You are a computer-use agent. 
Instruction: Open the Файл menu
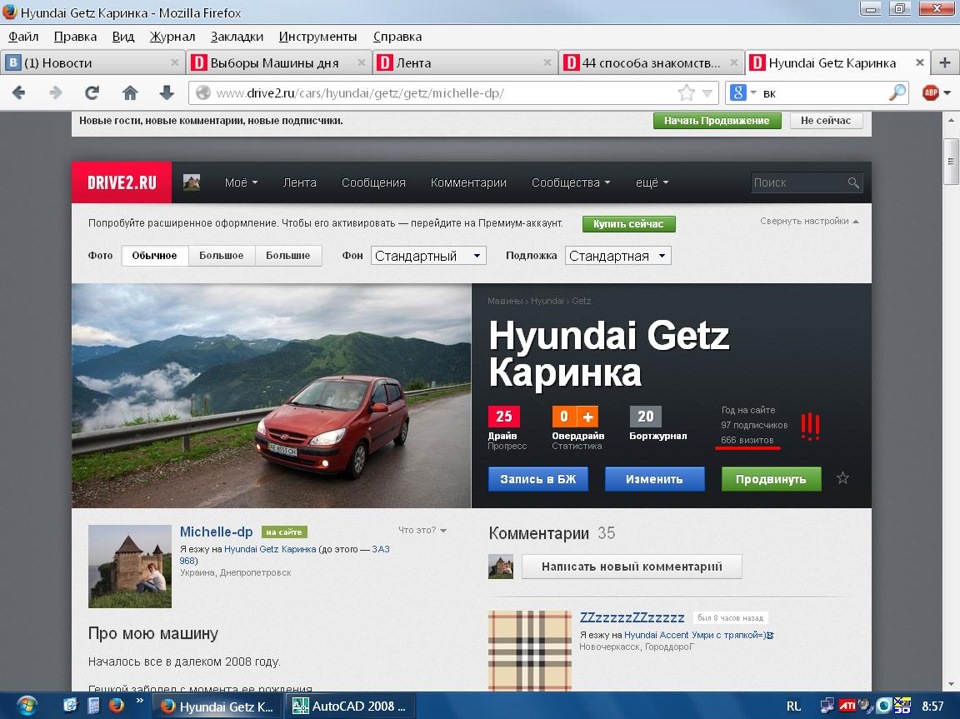(x=23, y=37)
